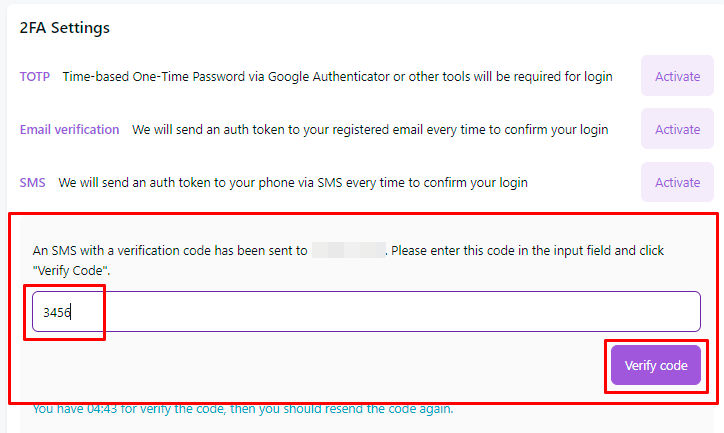Screen dimensions: 724x433
Task: Activate Email verification 2FA
Action: coord(677,129)
